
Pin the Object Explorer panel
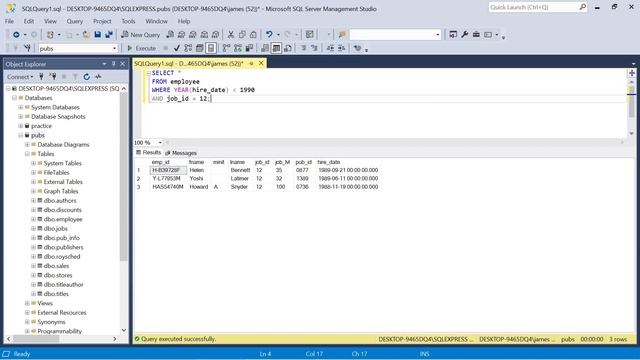point(113,64)
